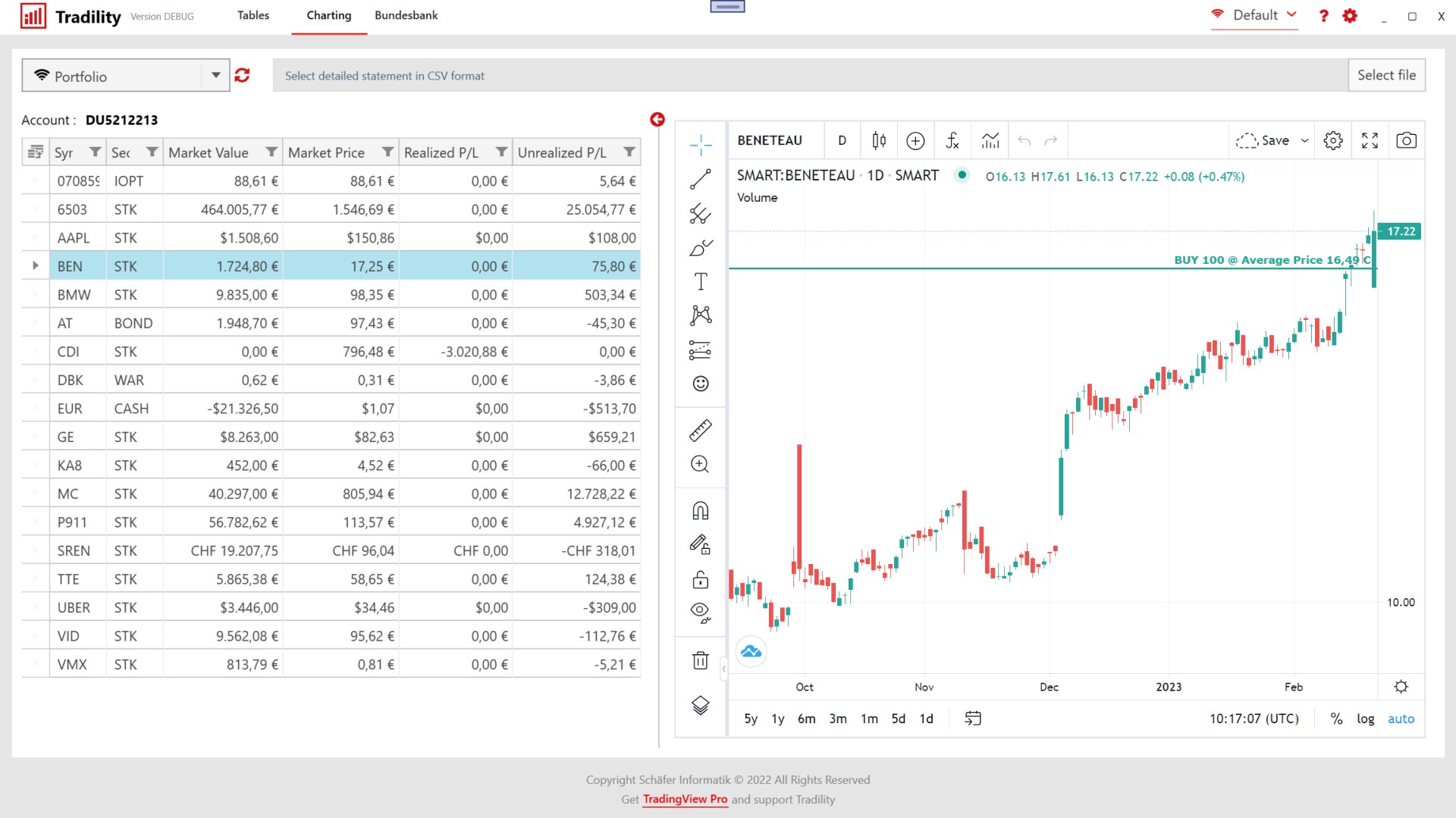Save the chart layout
Viewport: 1456px width, 818px height.
(1263, 140)
